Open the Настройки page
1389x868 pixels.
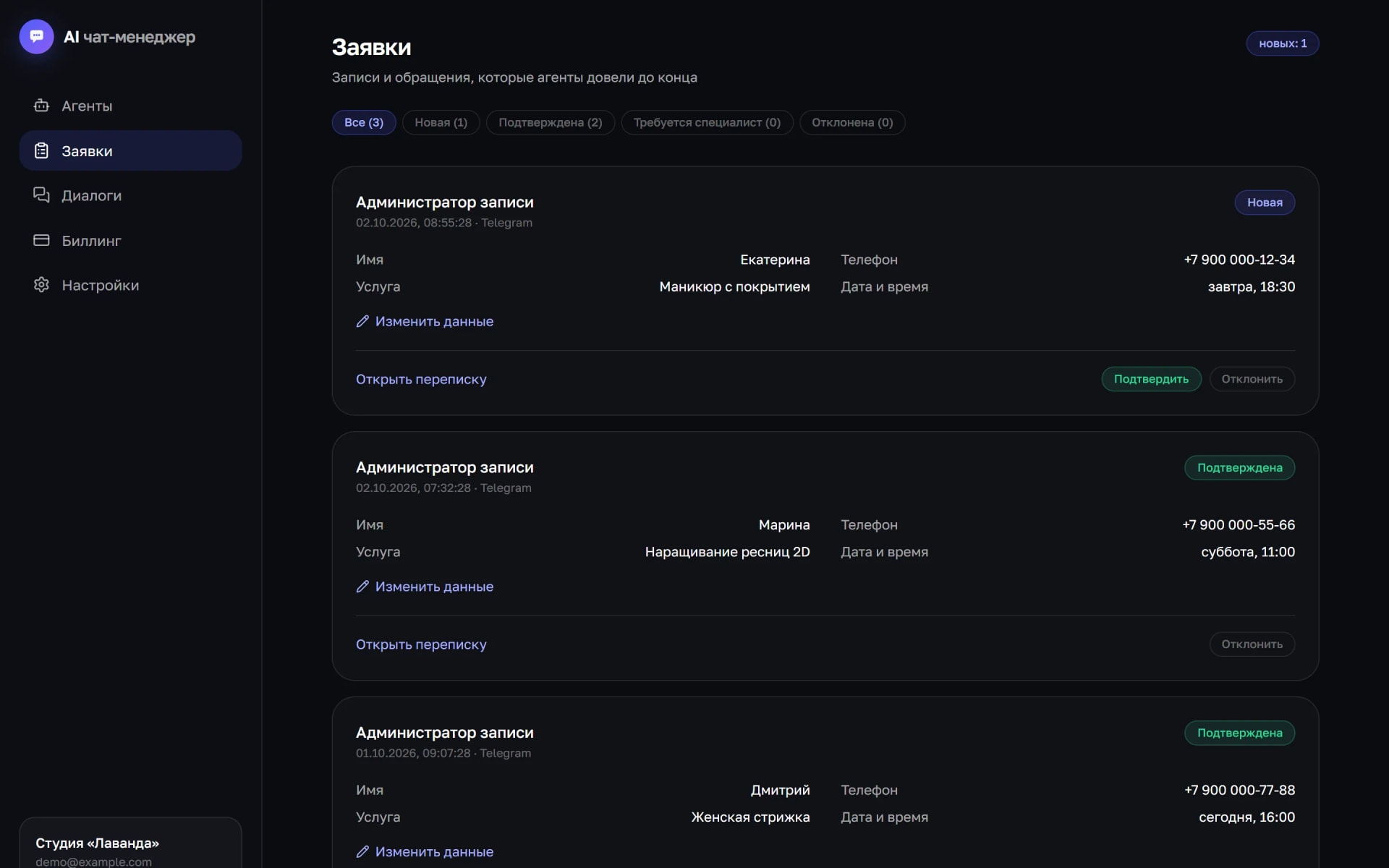click(x=130, y=285)
